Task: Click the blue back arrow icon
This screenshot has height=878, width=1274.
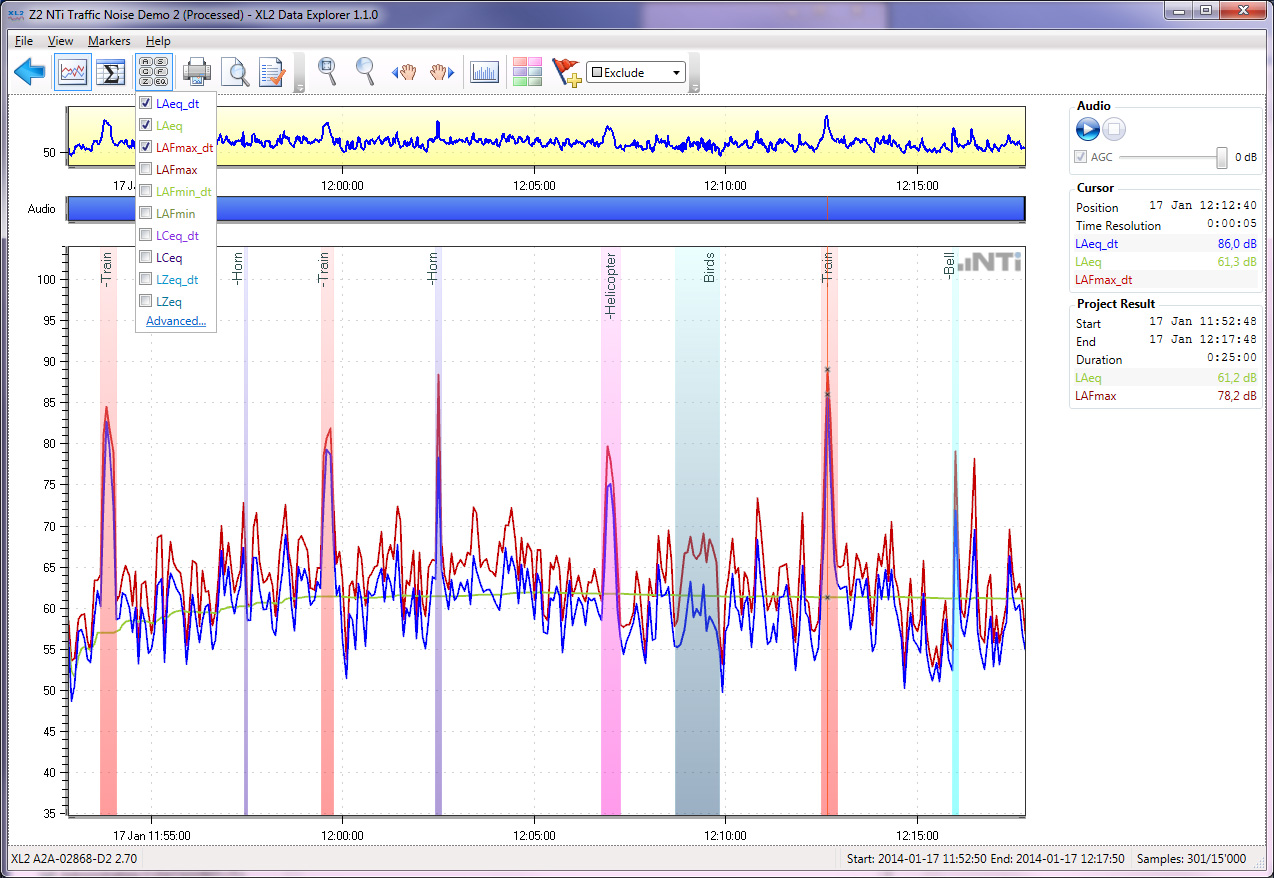Action: [x=31, y=72]
